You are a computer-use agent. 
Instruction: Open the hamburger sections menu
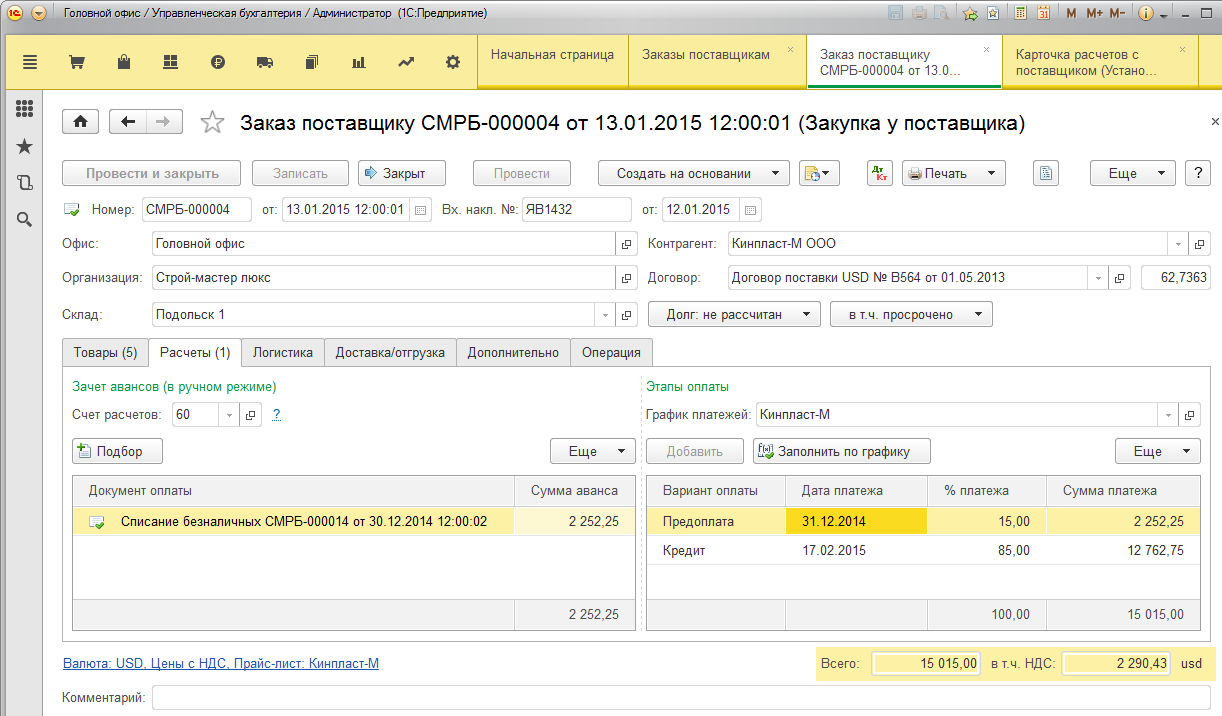pyautogui.click(x=30, y=62)
